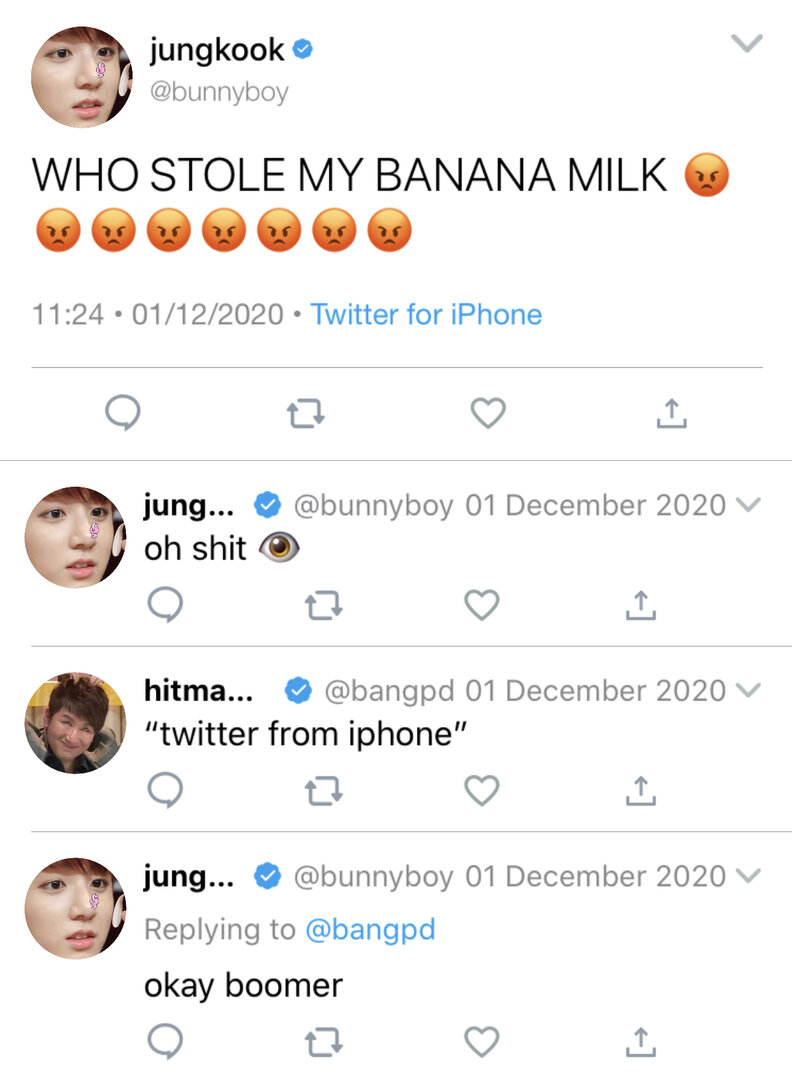Share the "twitter from iphone" reply
Screen dimensions: 792x1080
(640, 790)
